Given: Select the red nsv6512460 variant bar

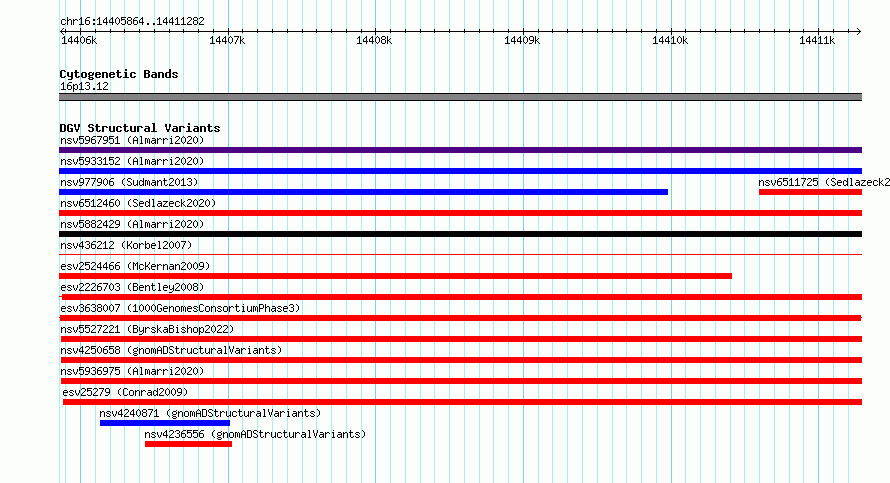Looking at the screenshot, I should 460,213.
